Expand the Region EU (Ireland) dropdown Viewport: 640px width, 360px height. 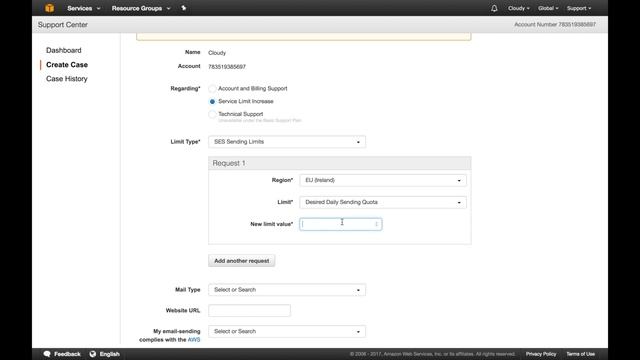[383, 180]
